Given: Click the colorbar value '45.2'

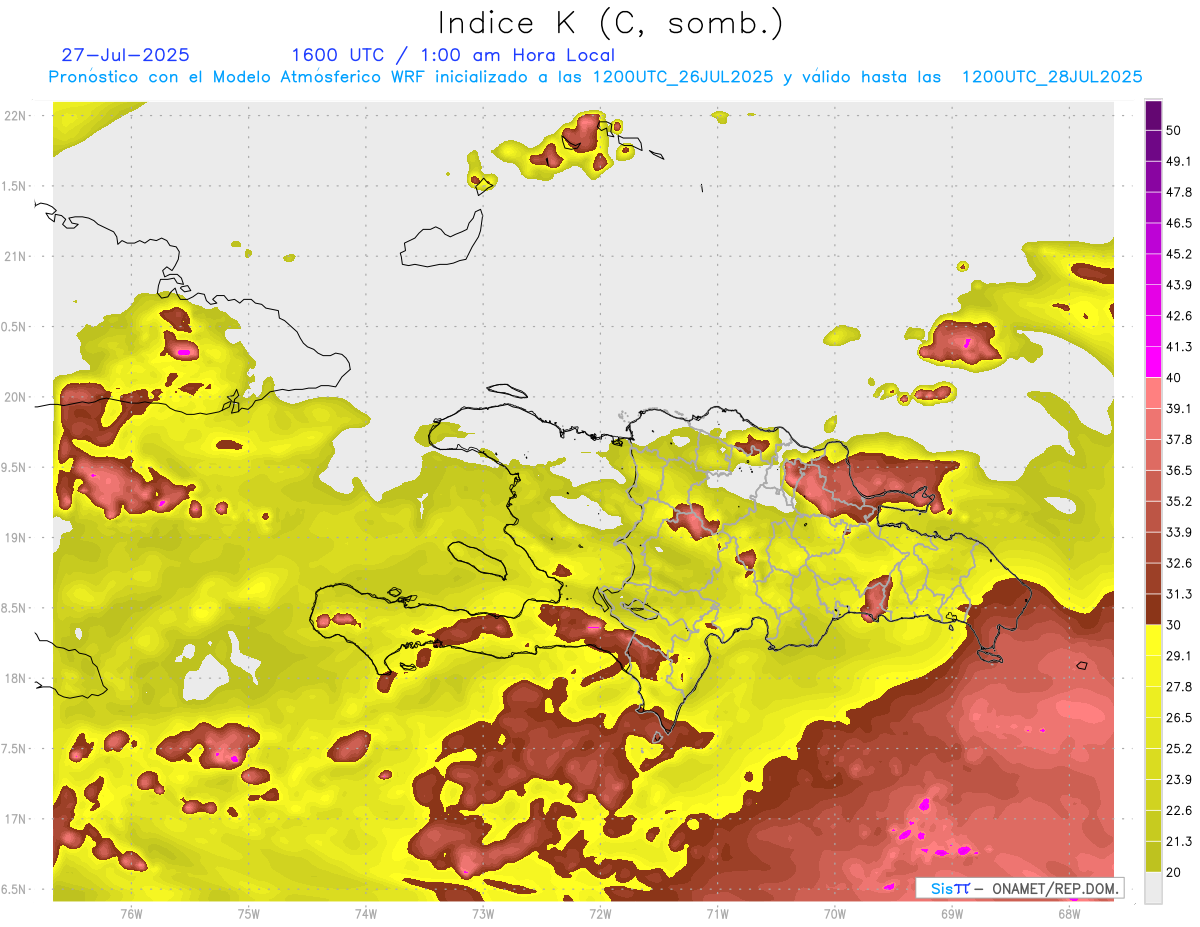Looking at the screenshot, I should click(1179, 254).
